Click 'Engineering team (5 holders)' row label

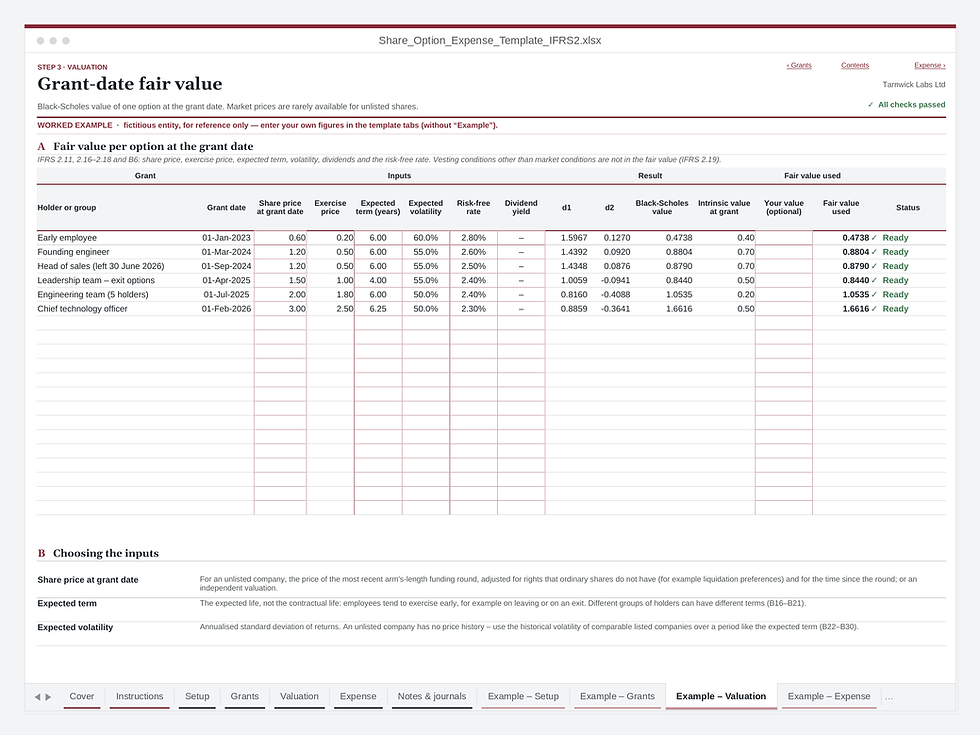(x=92, y=294)
